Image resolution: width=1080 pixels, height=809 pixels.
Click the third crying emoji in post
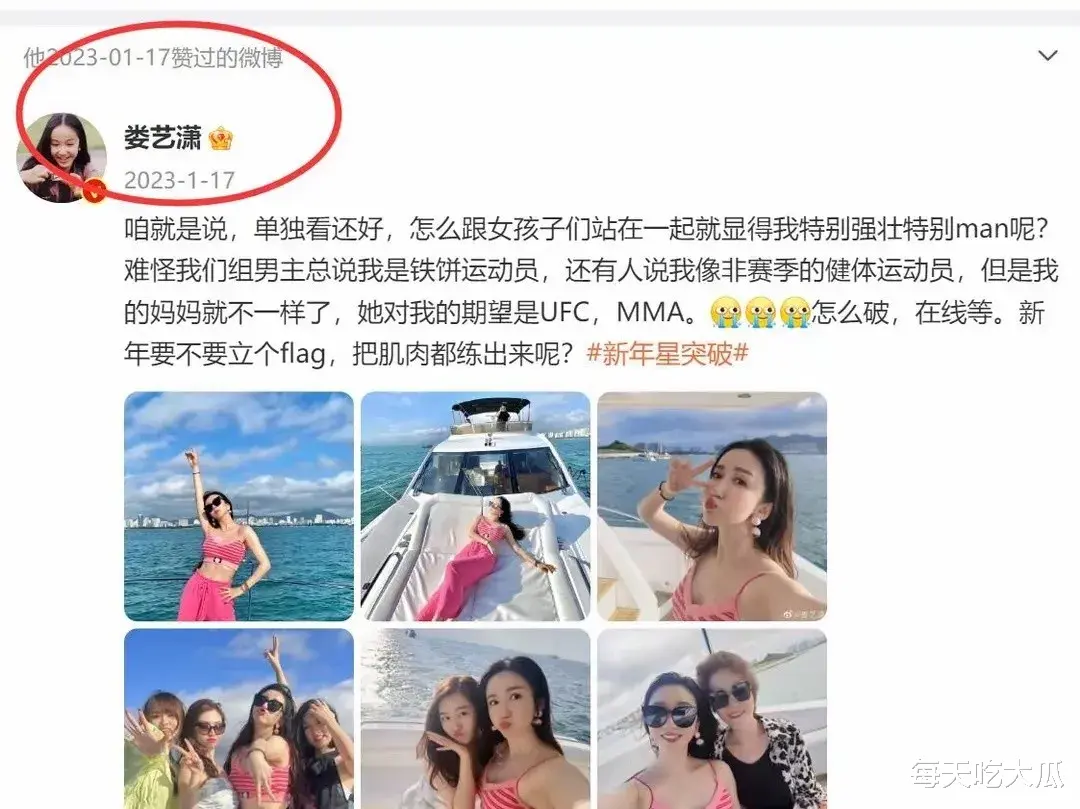click(x=795, y=313)
